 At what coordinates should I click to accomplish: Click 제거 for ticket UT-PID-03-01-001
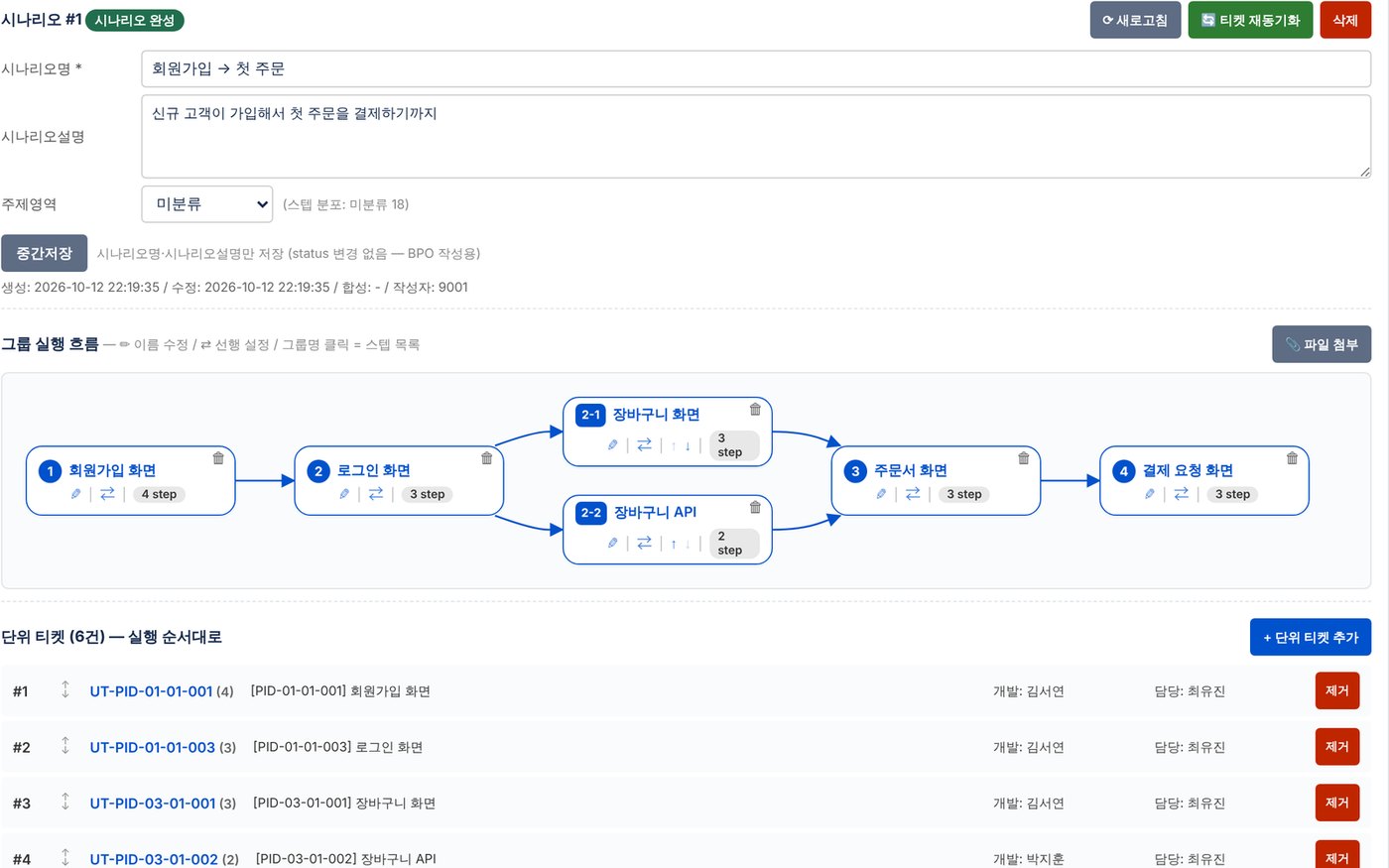click(1337, 803)
